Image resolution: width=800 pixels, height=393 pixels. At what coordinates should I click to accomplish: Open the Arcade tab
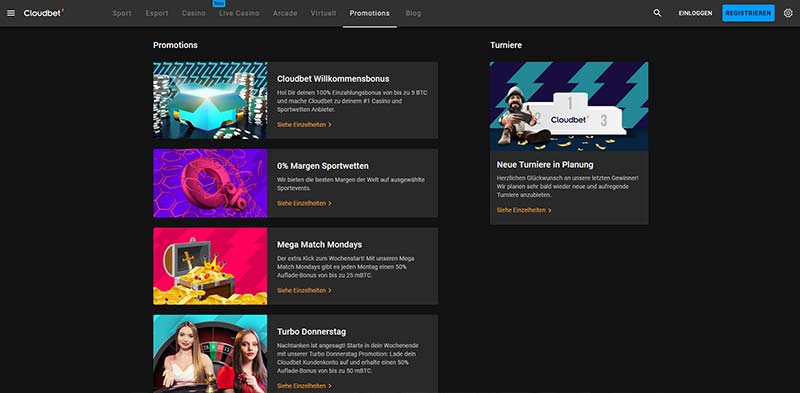[x=285, y=13]
